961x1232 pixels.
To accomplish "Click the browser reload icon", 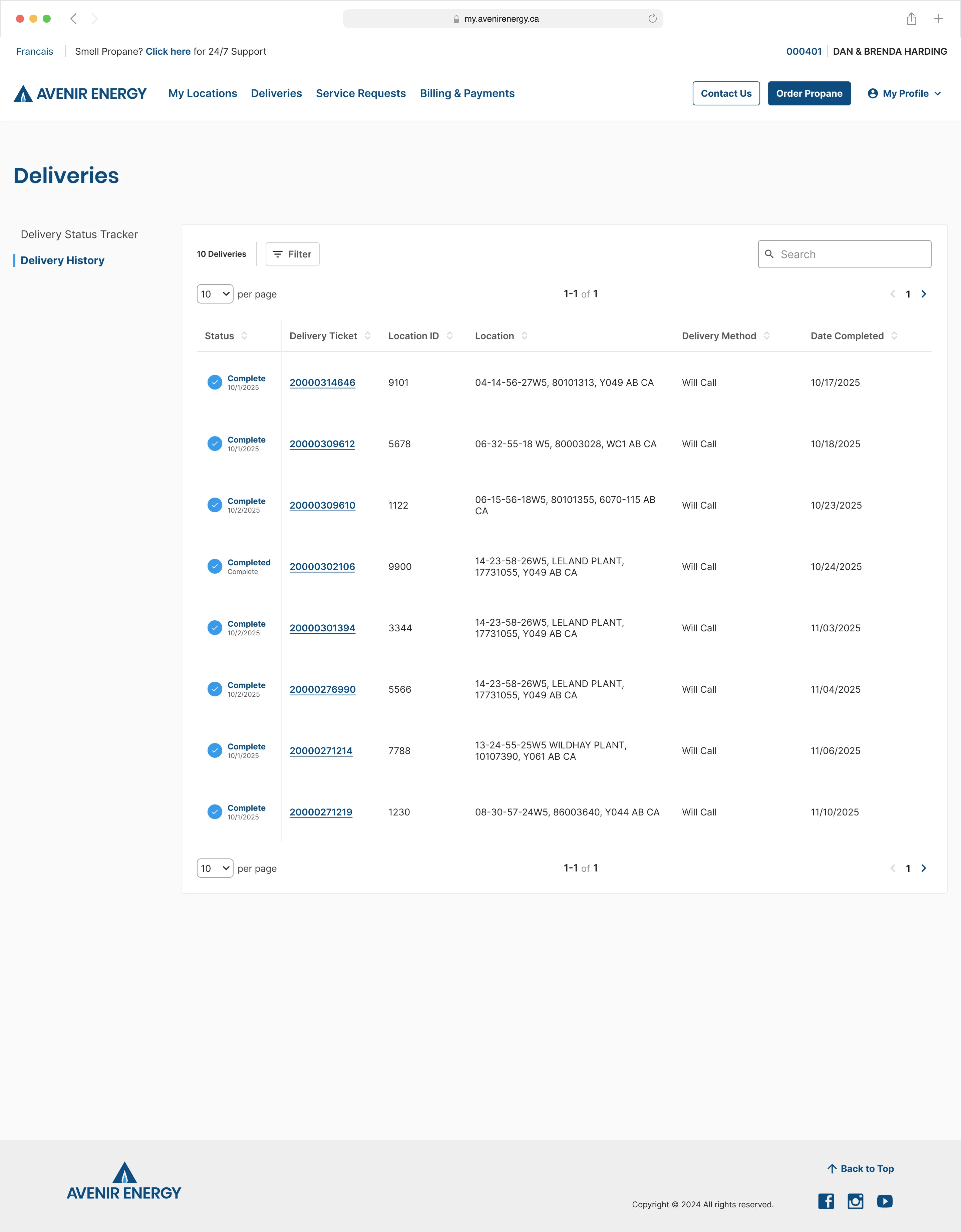I will point(652,19).
